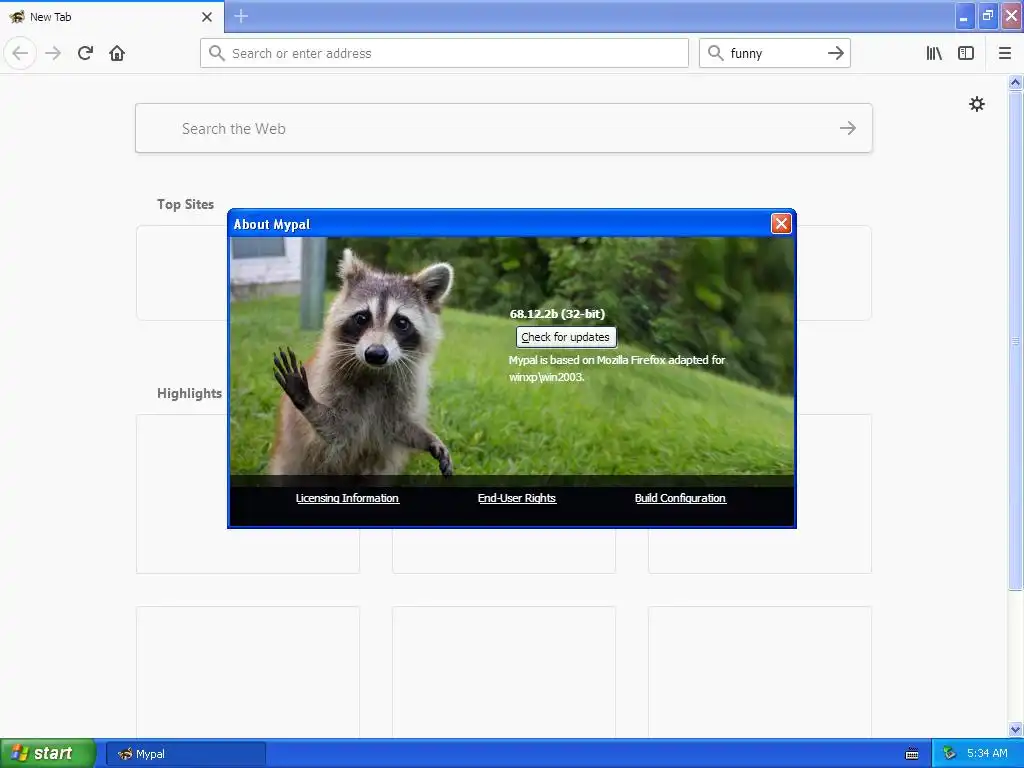Close the About Mypal dialog
This screenshot has height=768, width=1024.
[781, 223]
